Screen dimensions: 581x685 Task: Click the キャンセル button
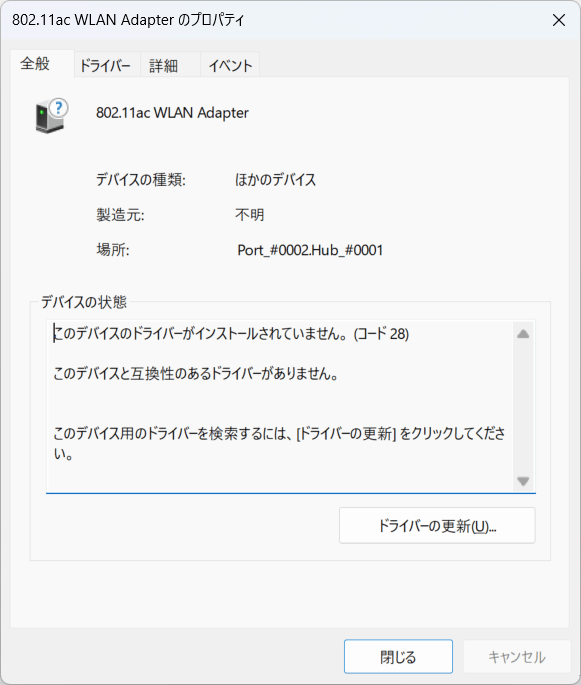[x=517, y=657]
